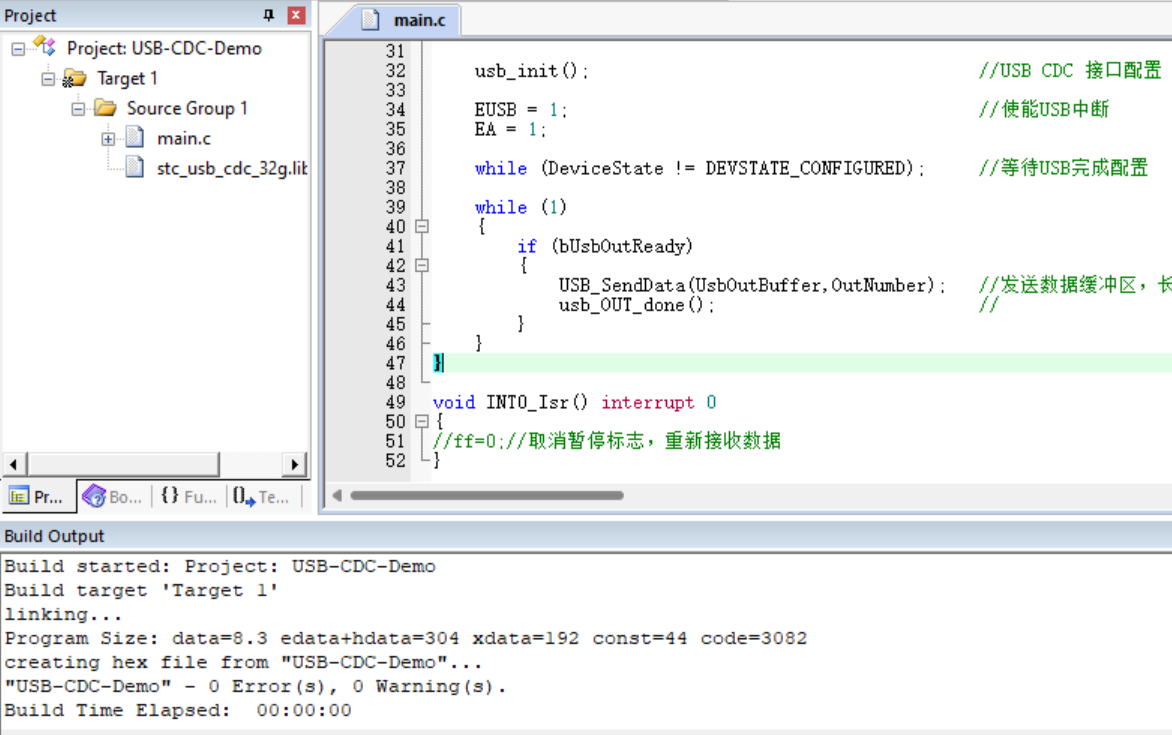The width and height of the screenshot is (1172, 735).
Task: Click the pin icon on Project panel
Action: click(268, 15)
